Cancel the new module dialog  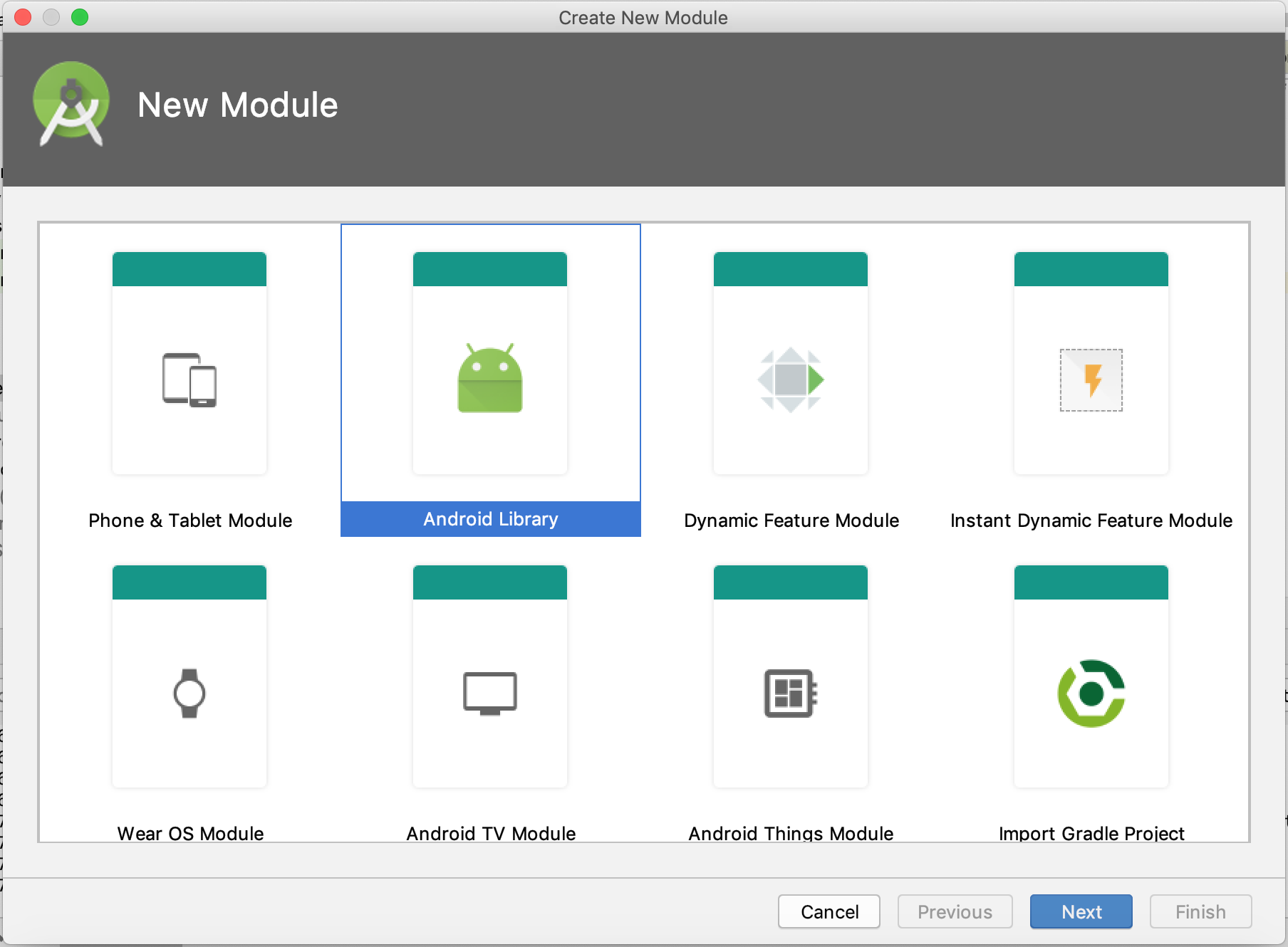(x=829, y=911)
